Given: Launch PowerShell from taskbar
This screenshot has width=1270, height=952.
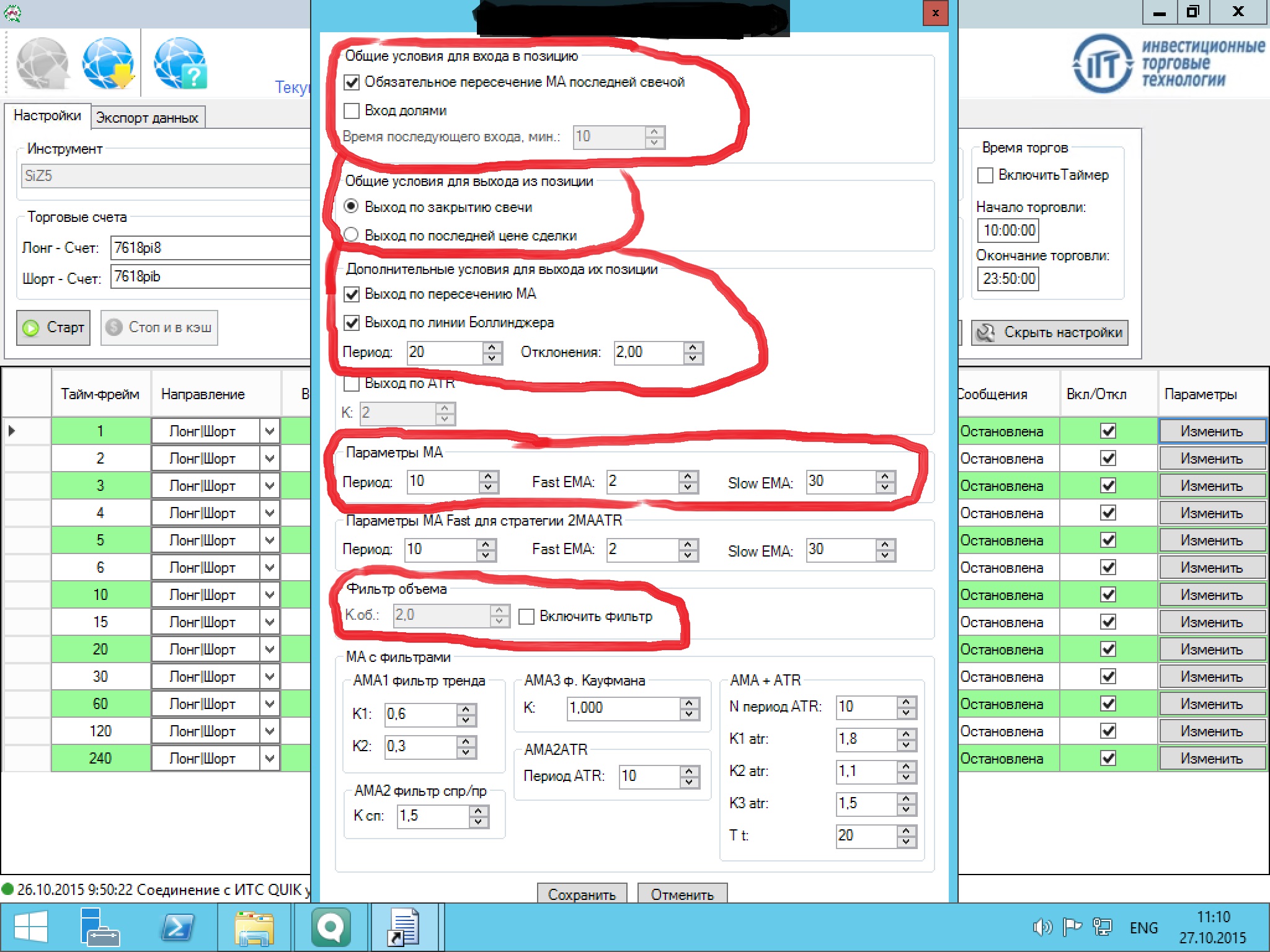Looking at the screenshot, I should (x=177, y=927).
